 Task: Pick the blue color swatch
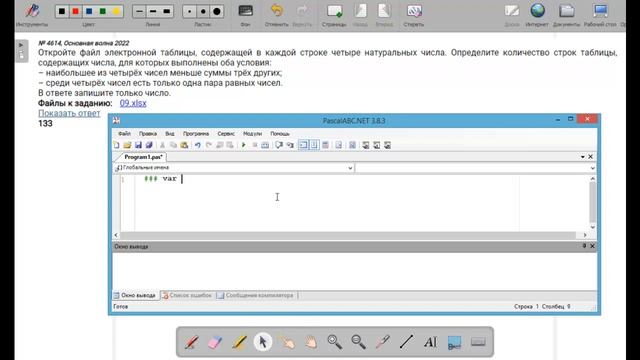coord(89,11)
